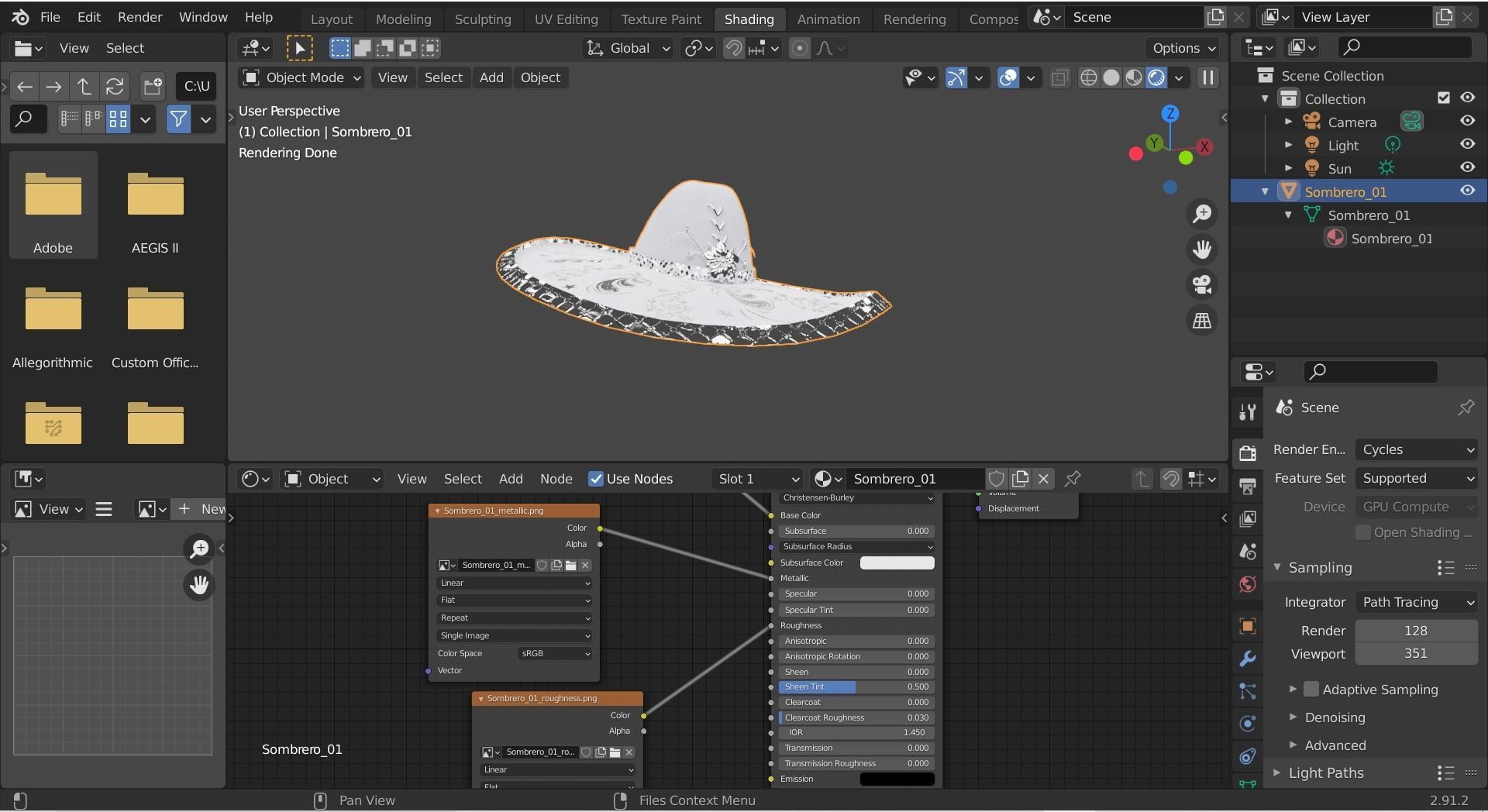Pause viewport rendering preview
This screenshot has width=1488, height=812.
pos(1207,77)
